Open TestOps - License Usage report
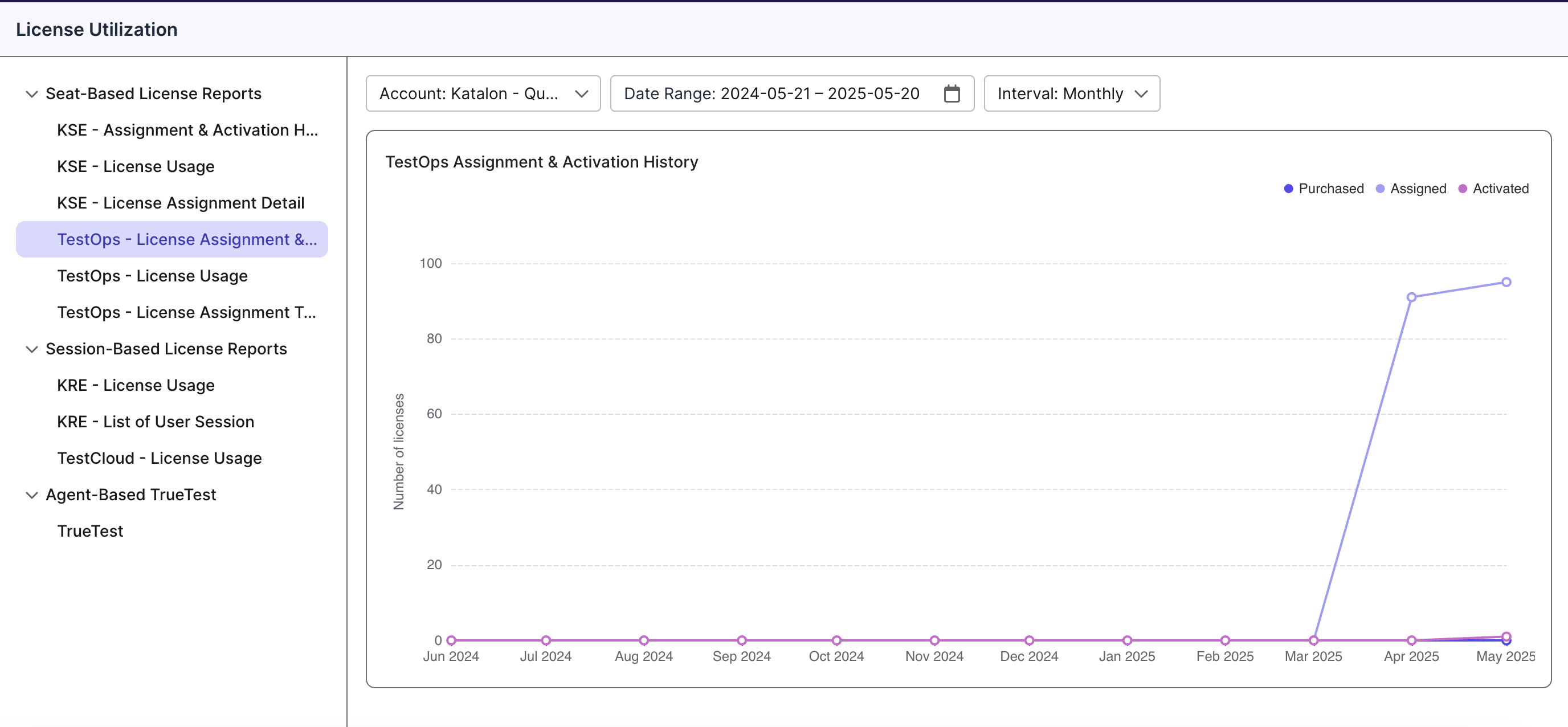 (152, 276)
